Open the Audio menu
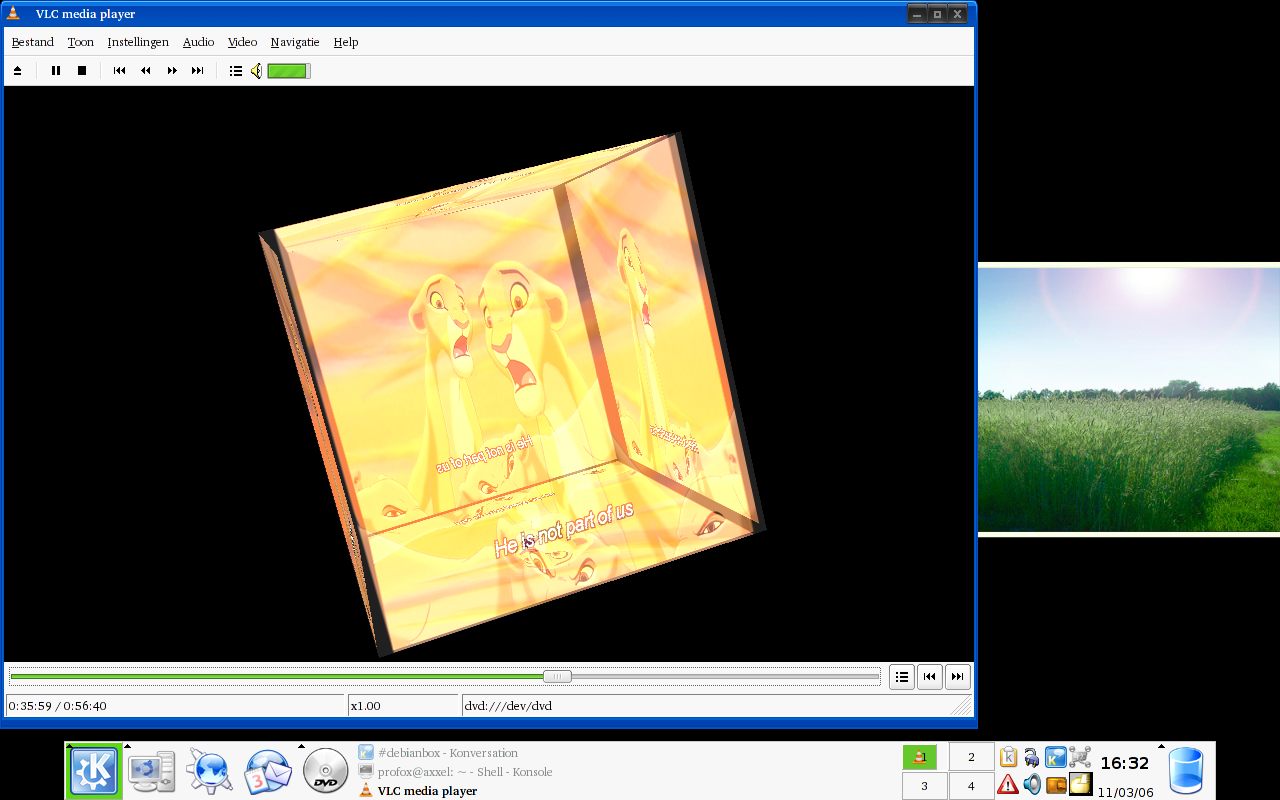The height and width of the screenshot is (800, 1280). click(x=198, y=42)
